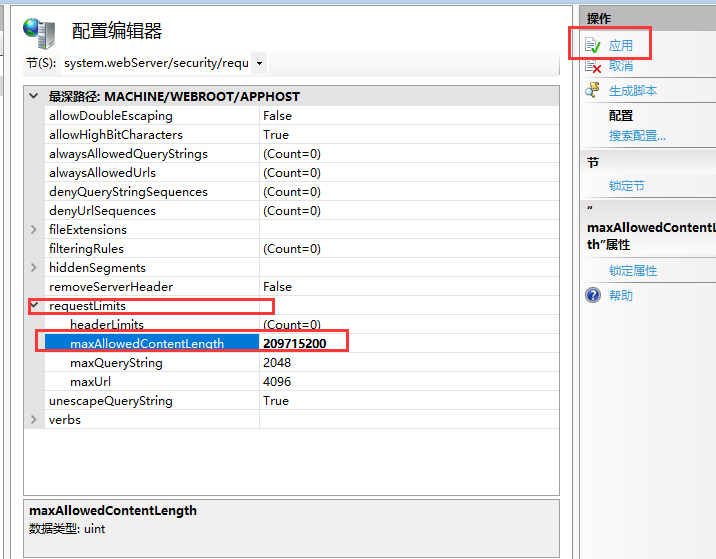This screenshot has height=559, width=716.
Task: Expand the verbs node
Action: point(35,420)
